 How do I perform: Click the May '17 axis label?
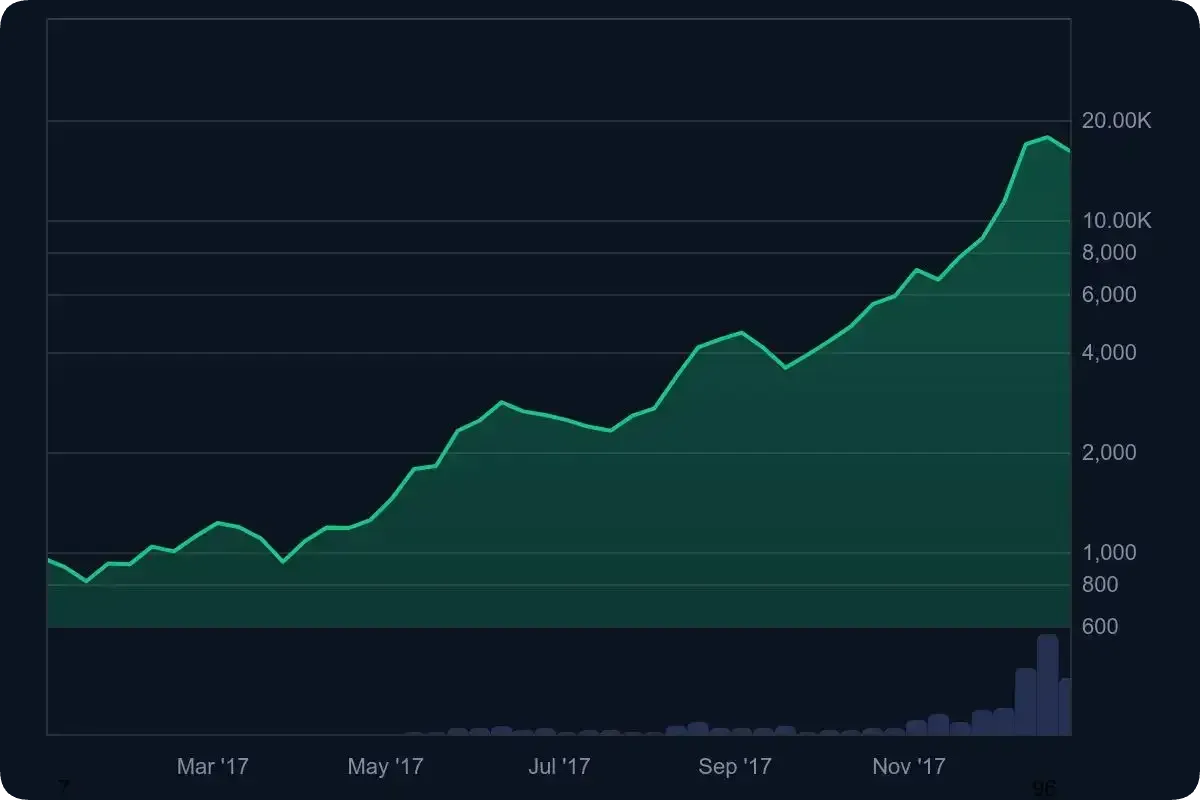click(385, 766)
